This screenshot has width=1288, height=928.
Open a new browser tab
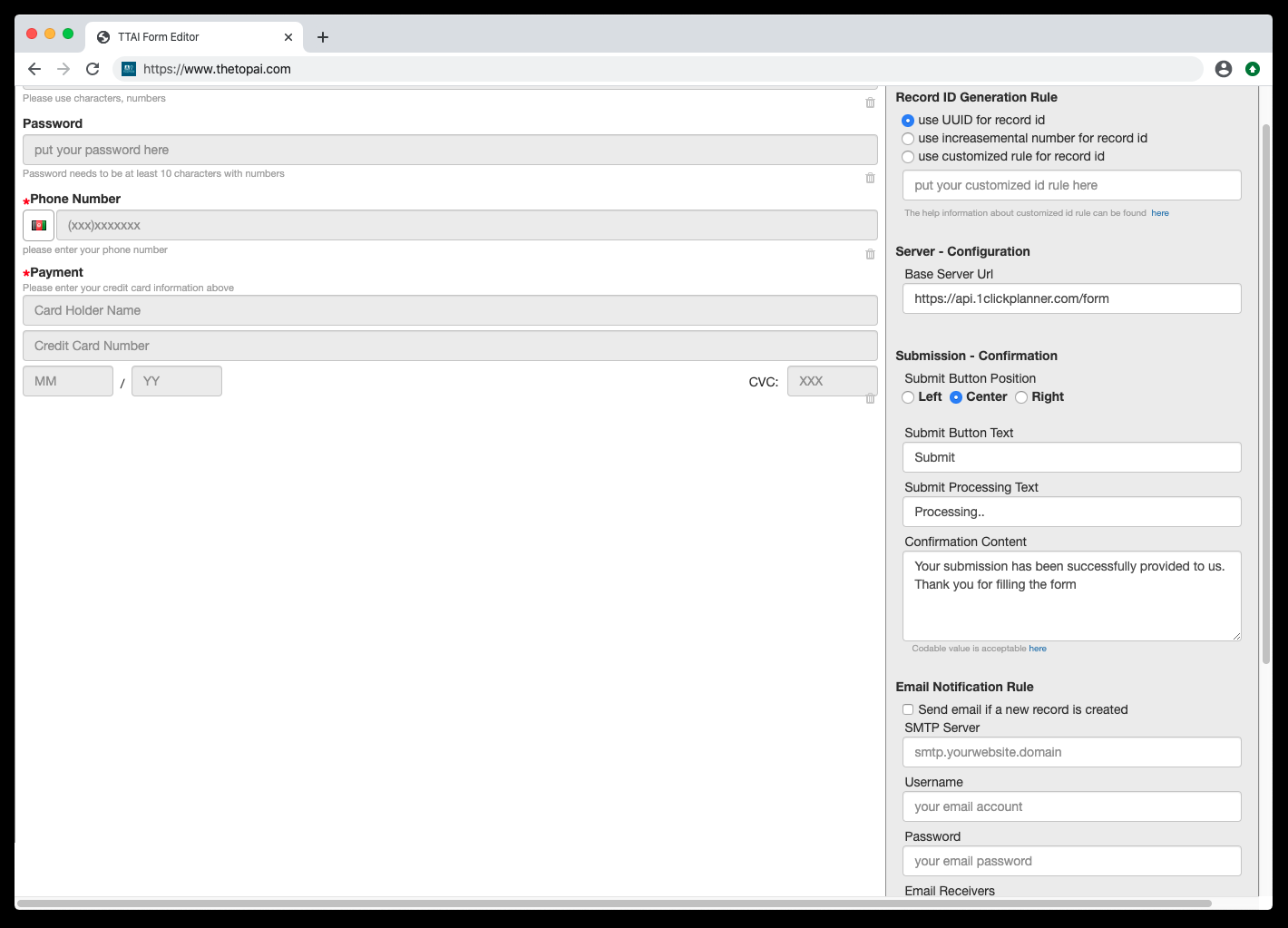point(323,37)
